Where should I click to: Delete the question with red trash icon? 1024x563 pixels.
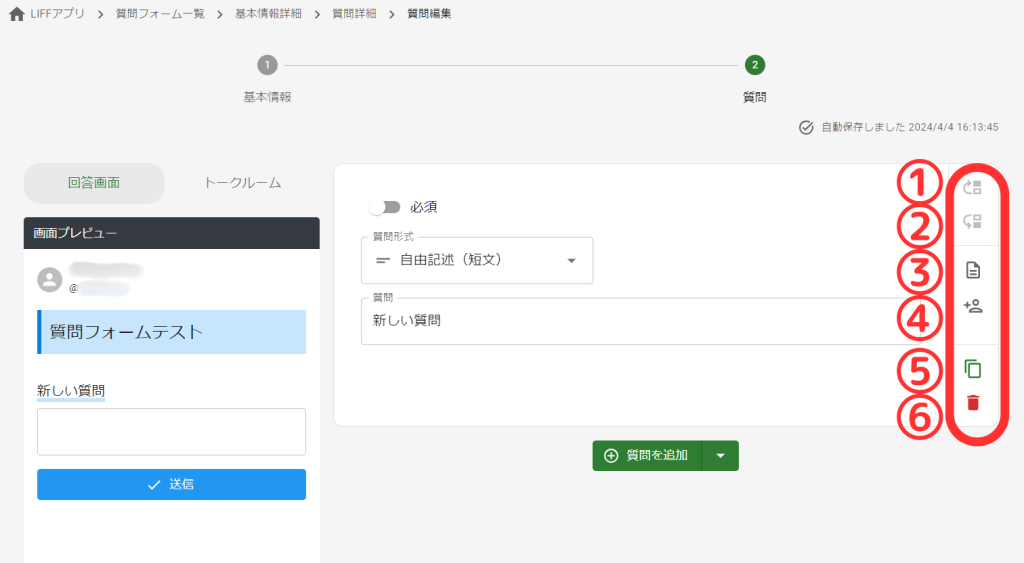972,403
